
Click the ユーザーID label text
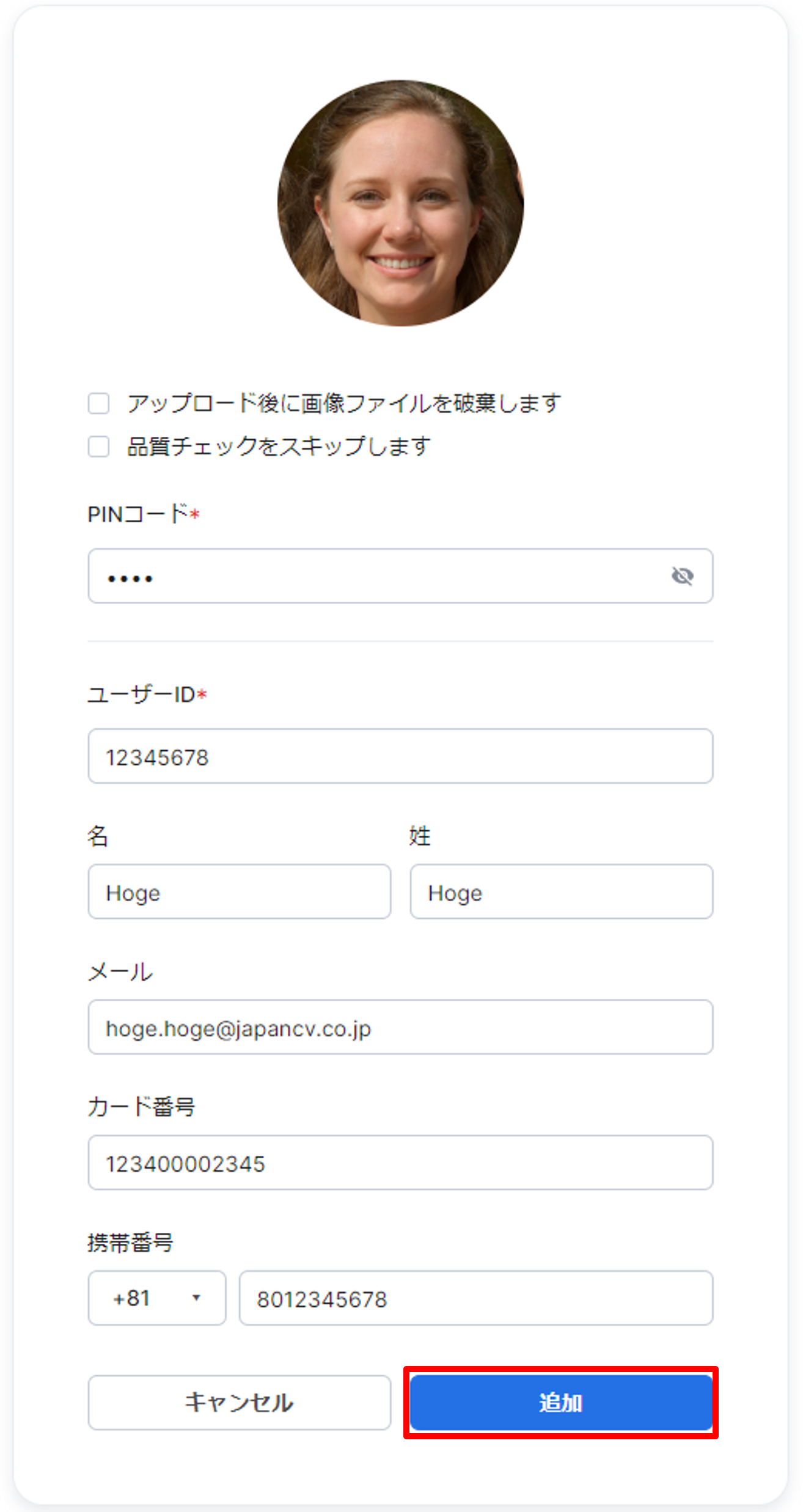point(138,696)
